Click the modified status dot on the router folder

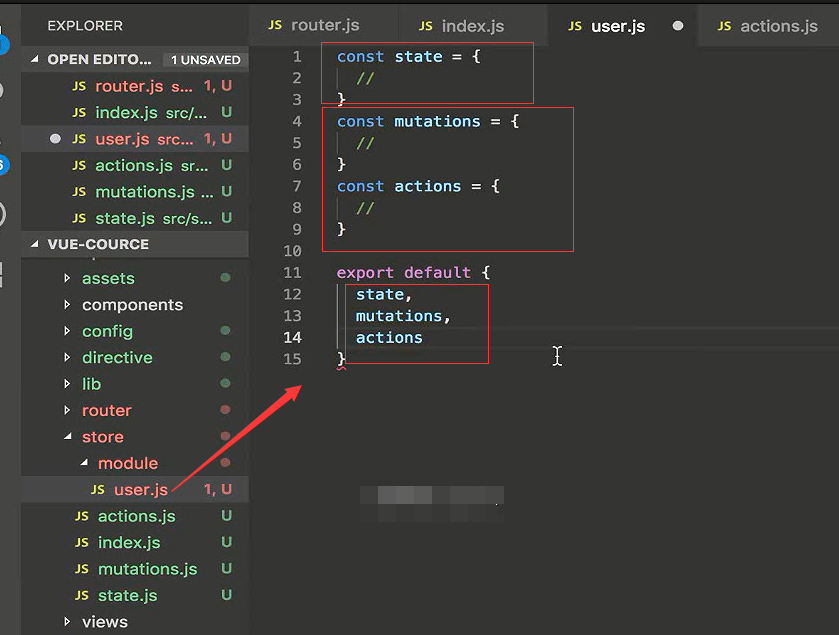[225, 410]
